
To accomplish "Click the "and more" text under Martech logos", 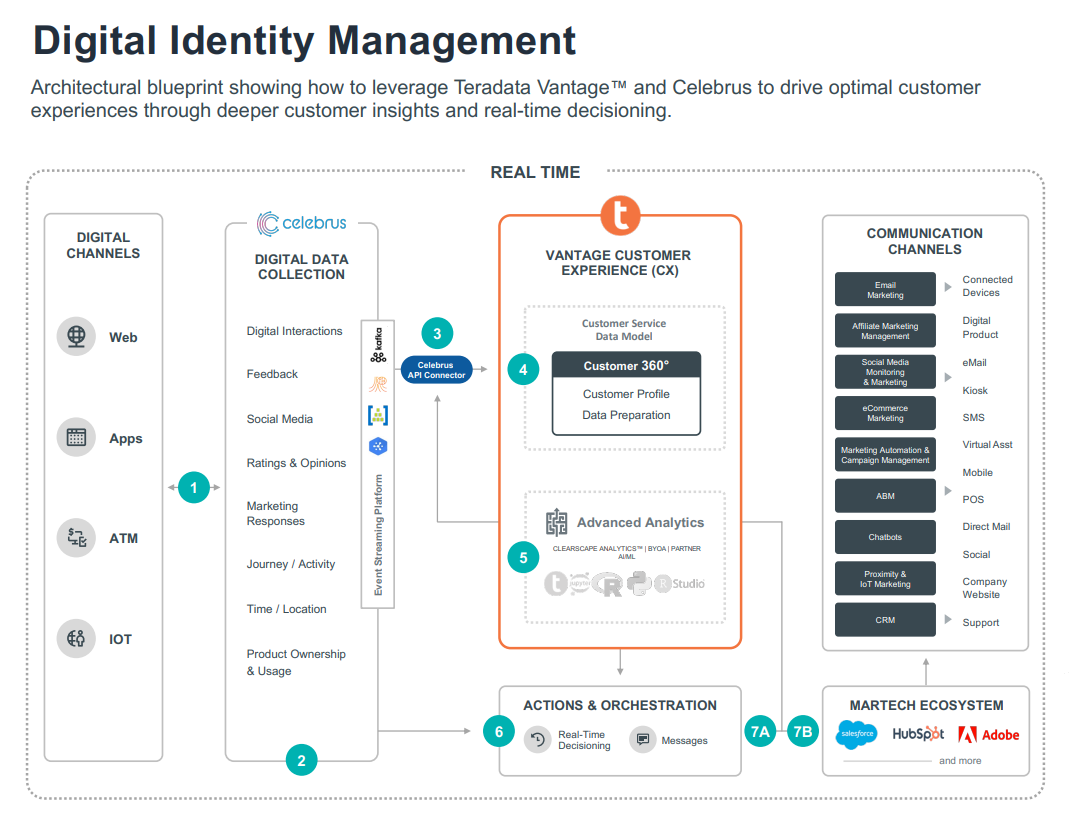I will 960,760.
